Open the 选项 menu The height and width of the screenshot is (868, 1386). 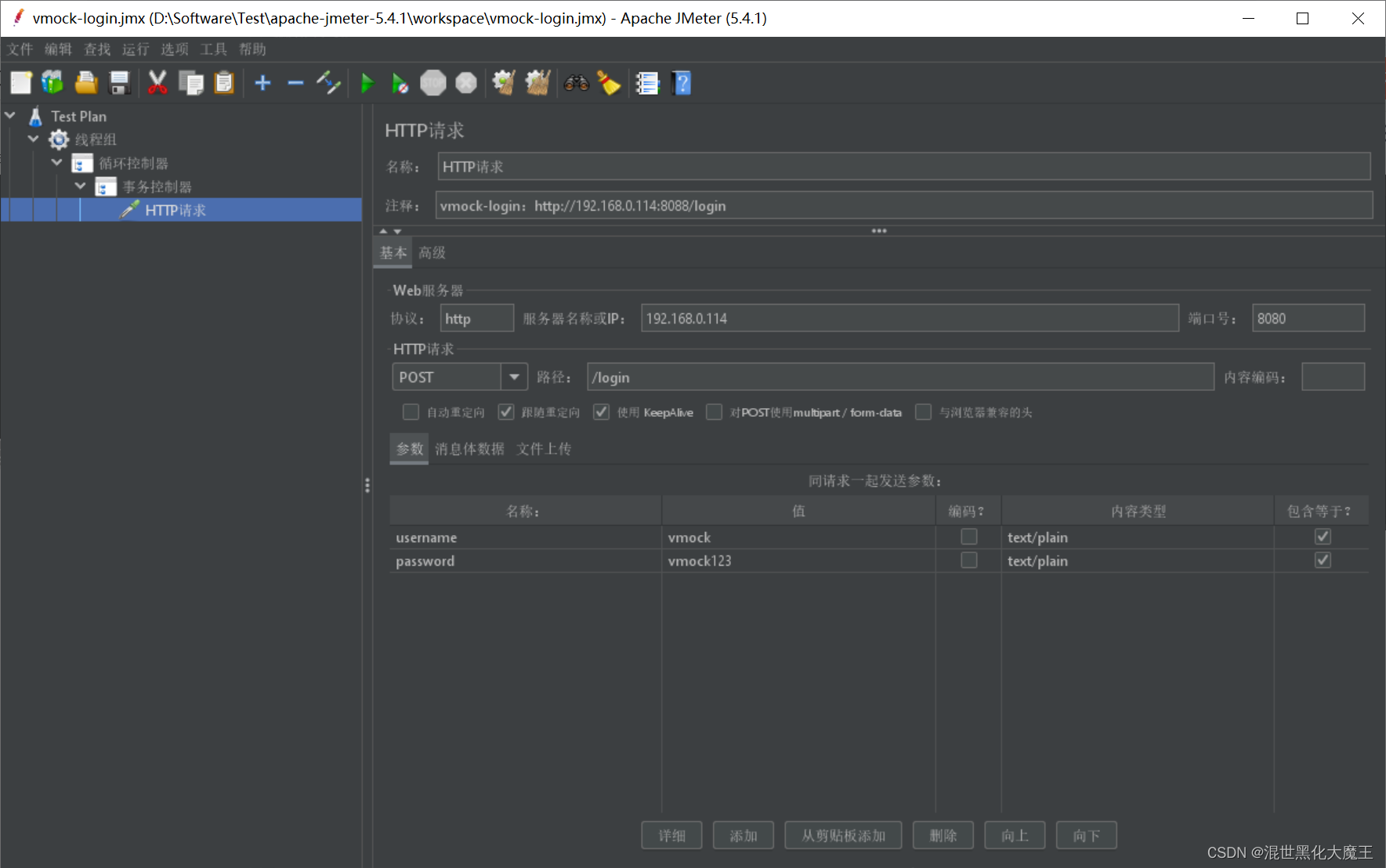(x=175, y=49)
